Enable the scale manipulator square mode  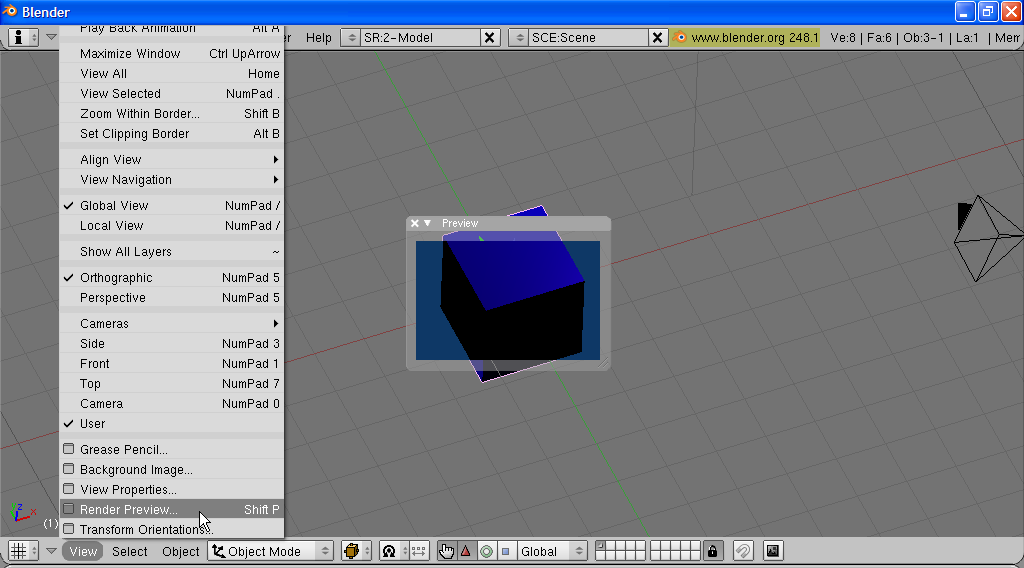pyautogui.click(x=505, y=551)
